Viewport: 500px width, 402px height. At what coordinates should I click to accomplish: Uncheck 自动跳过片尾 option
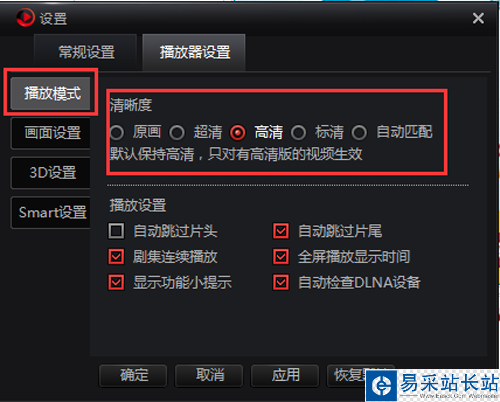click(x=281, y=231)
